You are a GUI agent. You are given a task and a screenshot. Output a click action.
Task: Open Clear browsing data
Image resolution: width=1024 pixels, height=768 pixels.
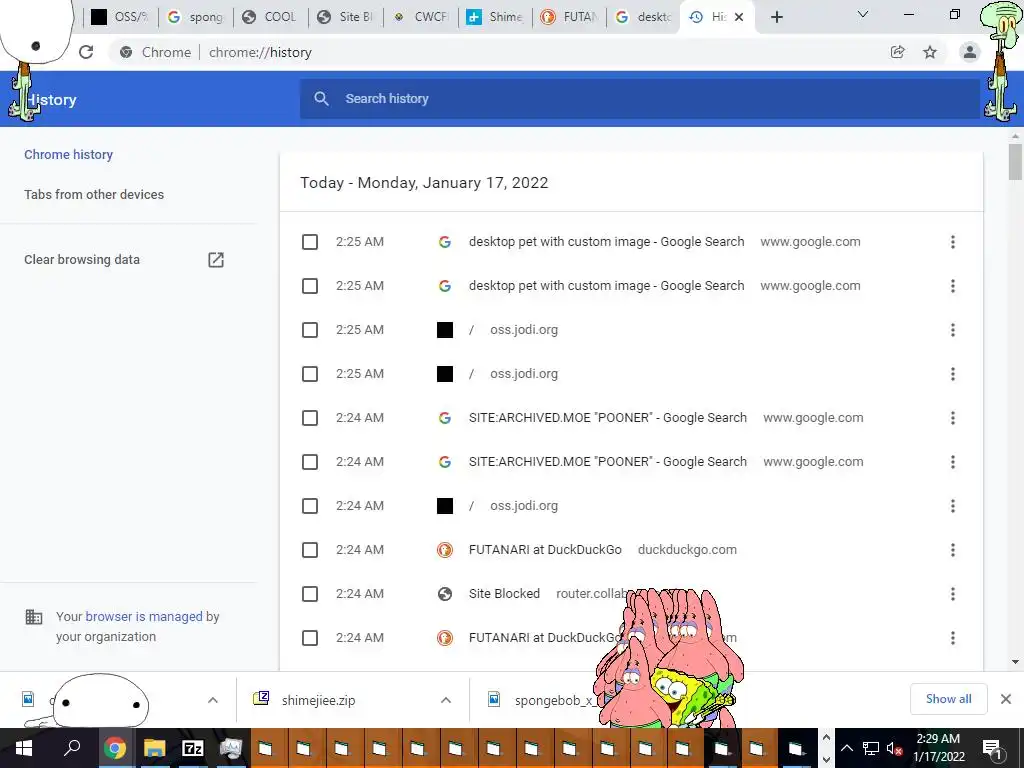[x=82, y=260]
